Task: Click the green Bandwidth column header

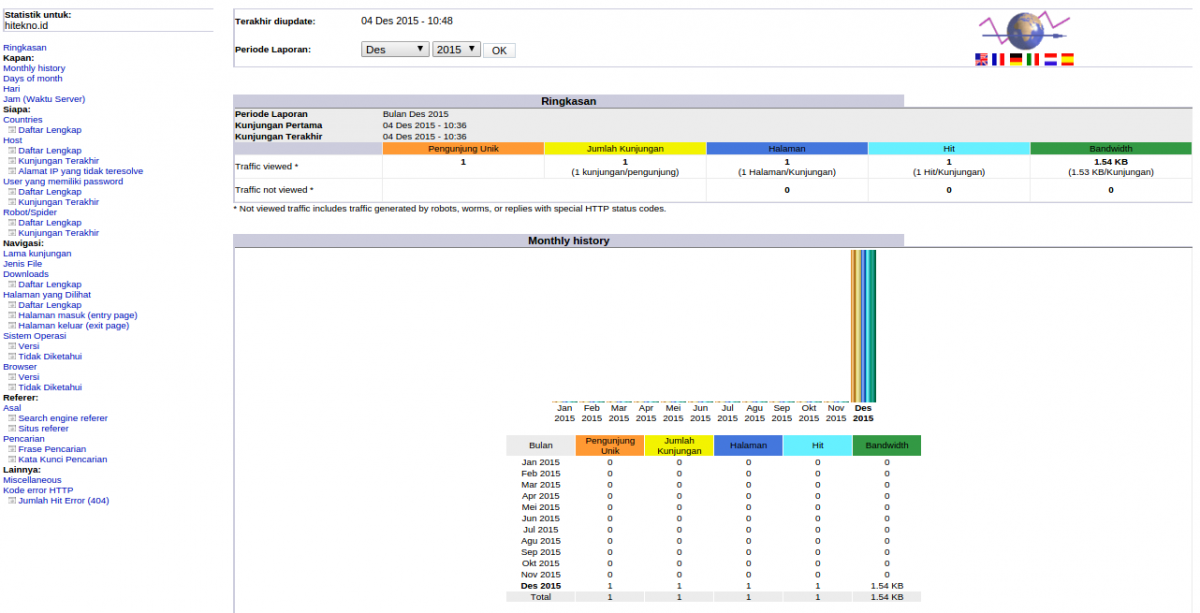Action: 886,445
